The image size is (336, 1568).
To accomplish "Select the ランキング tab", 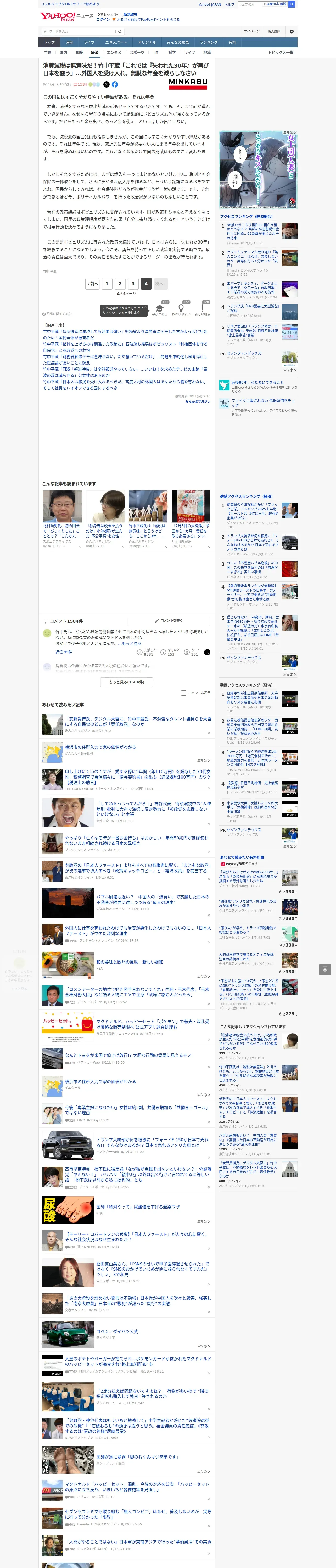I will coord(209,43).
